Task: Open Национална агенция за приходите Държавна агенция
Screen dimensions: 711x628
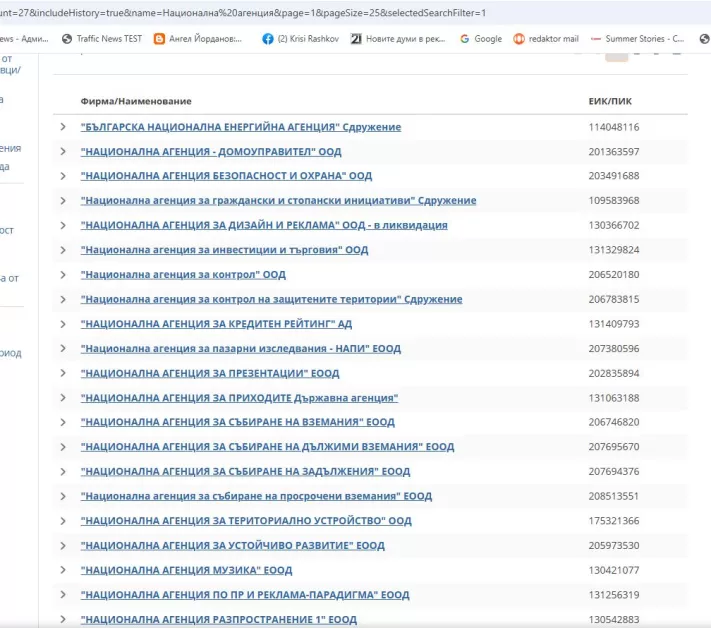Action: tap(239, 398)
